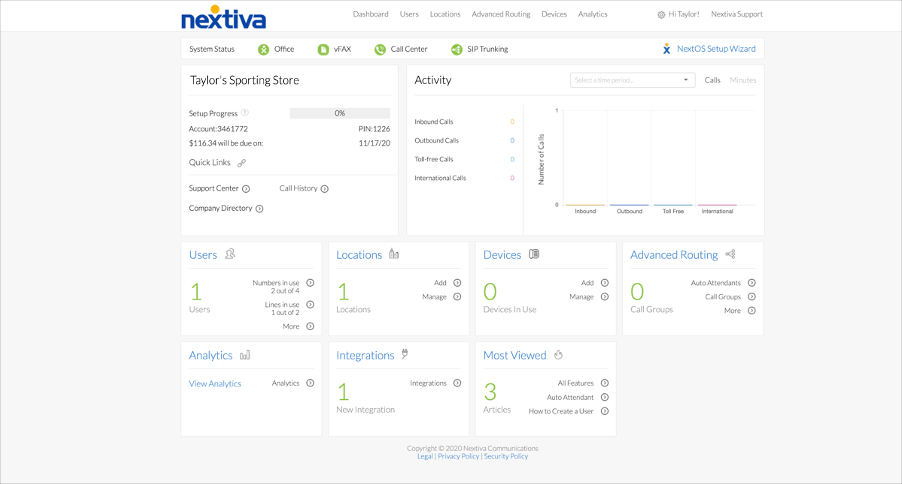Click the Locations buildings icon
Image resolution: width=902 pixels, height=484 pixels.
point(394,254)
